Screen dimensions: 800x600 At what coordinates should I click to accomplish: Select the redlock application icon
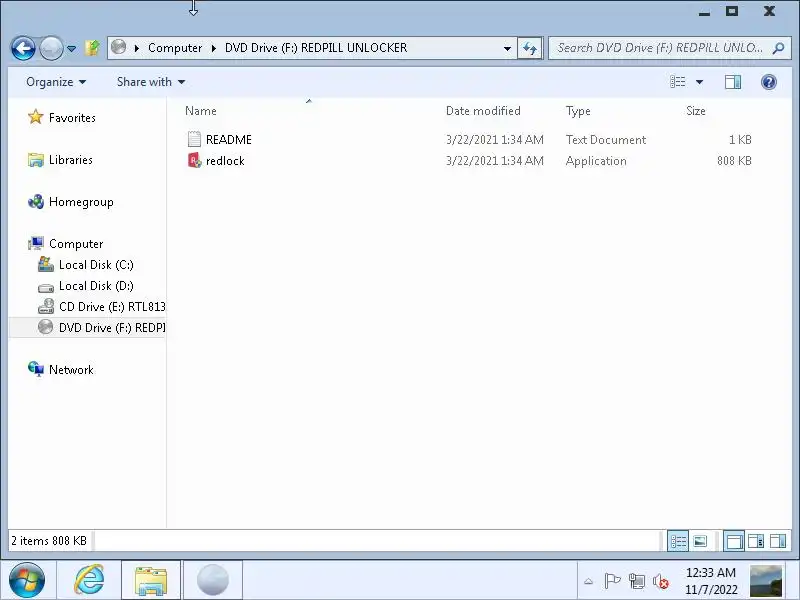click(194, 160)
